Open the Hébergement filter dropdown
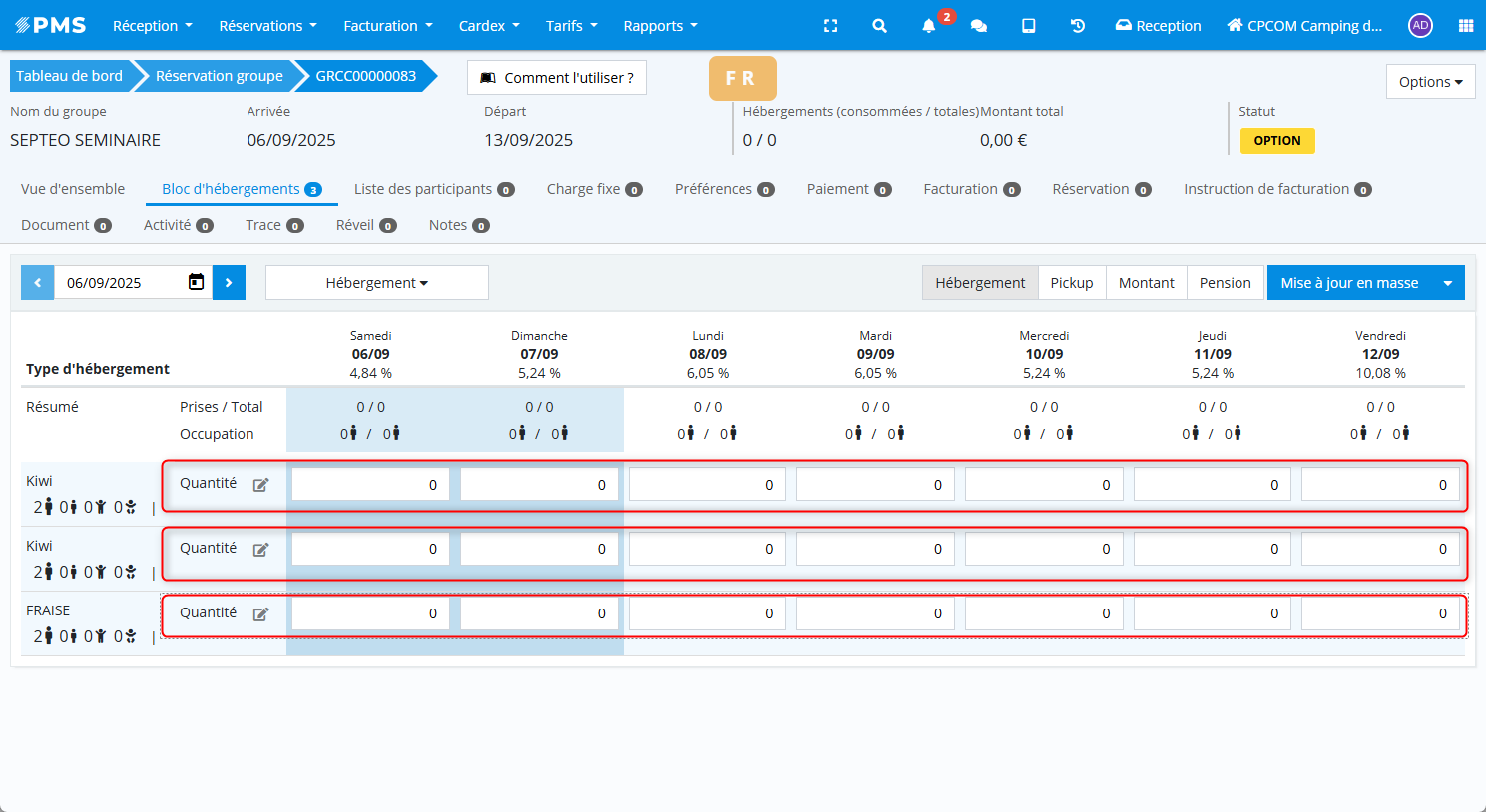 [x=376, y=283]
